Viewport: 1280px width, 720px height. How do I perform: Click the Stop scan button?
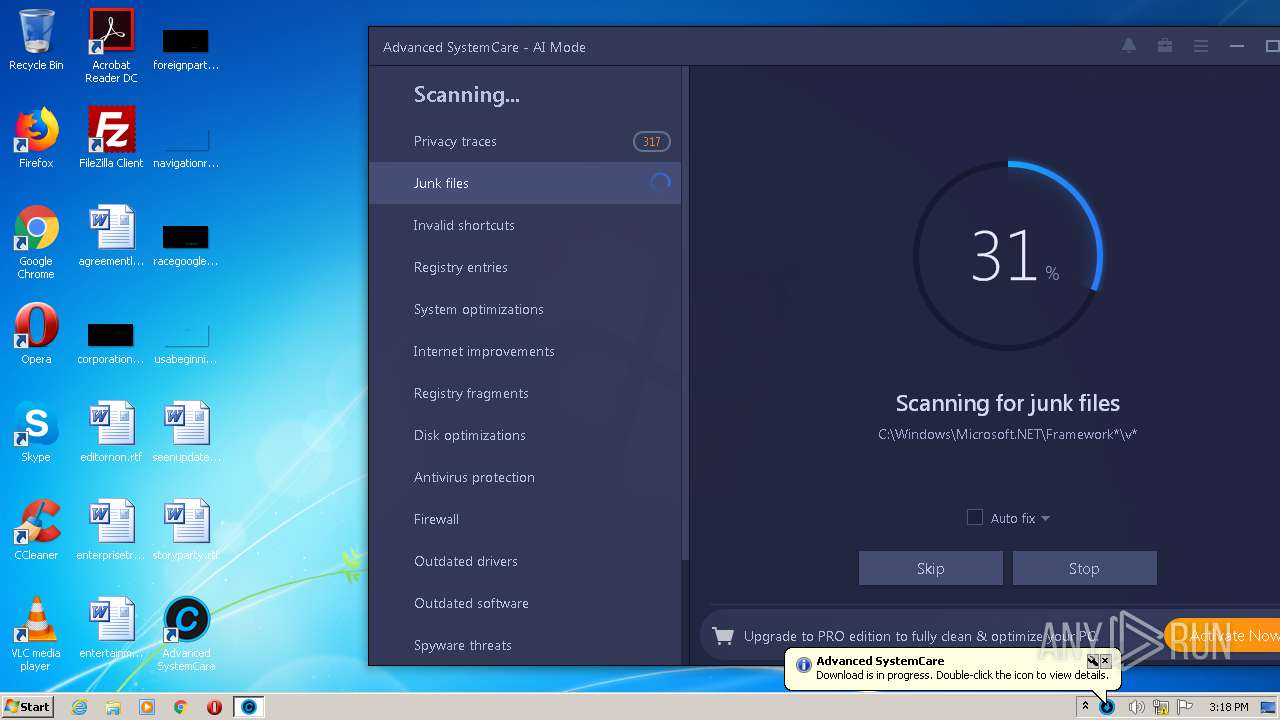(1084, 568)
